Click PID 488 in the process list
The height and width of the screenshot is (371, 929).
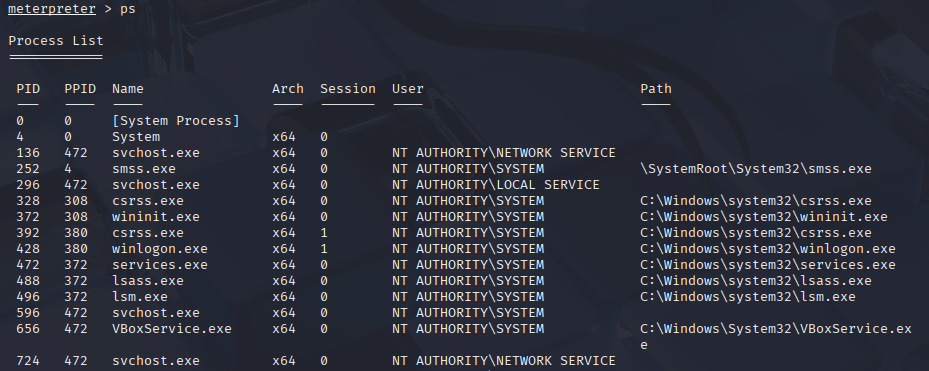pos(28,281)
